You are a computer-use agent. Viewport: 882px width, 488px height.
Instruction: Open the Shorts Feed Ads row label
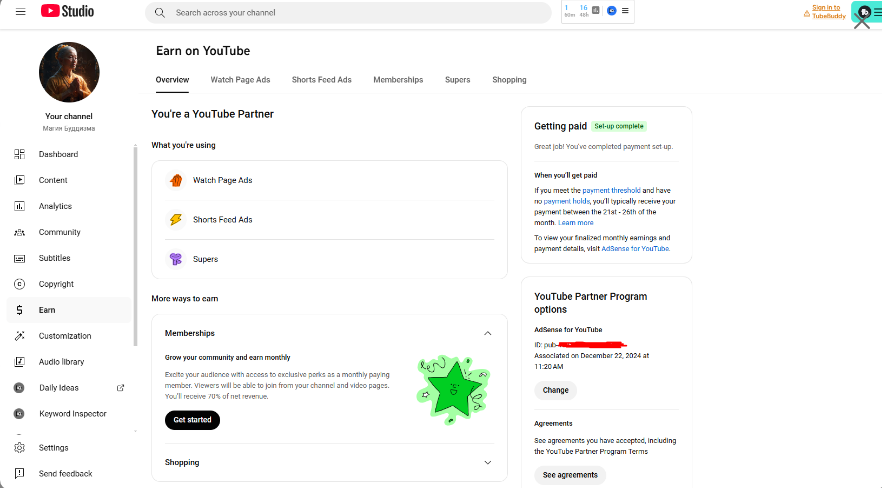point(223,220)
